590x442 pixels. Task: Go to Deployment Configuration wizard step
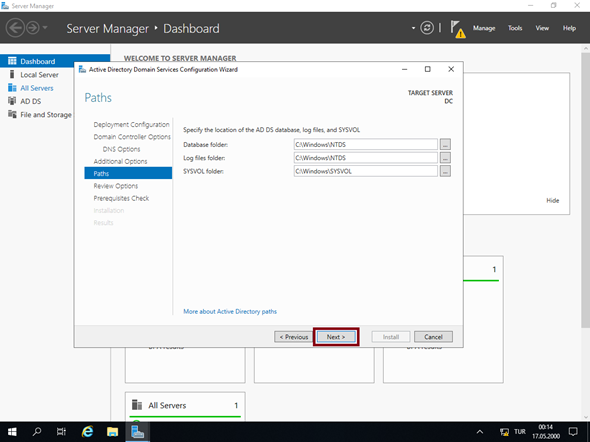(x=131, y=125)
